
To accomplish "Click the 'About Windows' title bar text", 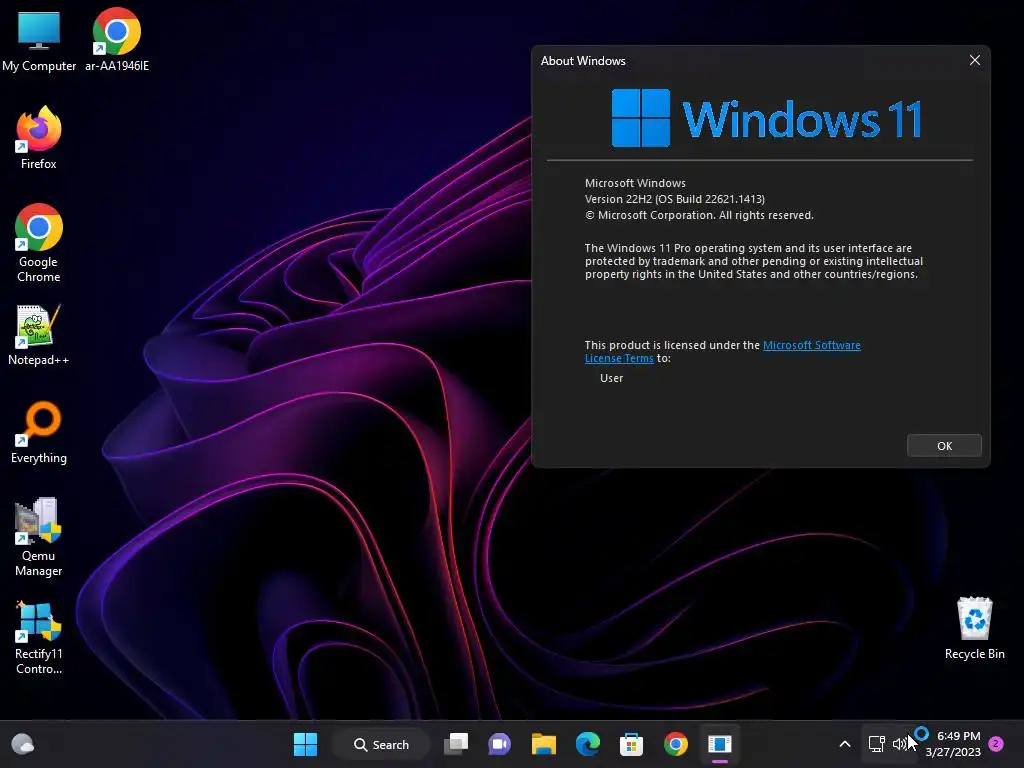I will click(x=583, y=61).
